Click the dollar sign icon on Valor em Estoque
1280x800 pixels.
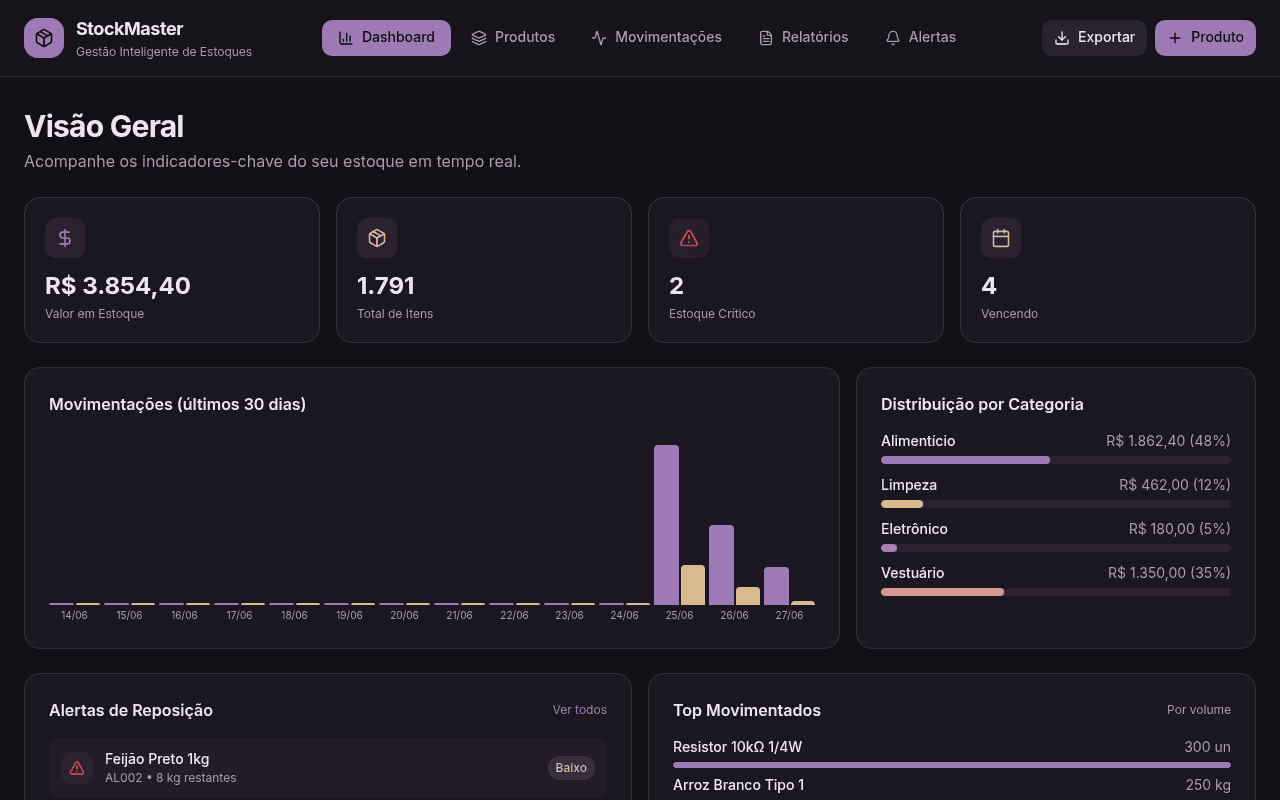65,238
